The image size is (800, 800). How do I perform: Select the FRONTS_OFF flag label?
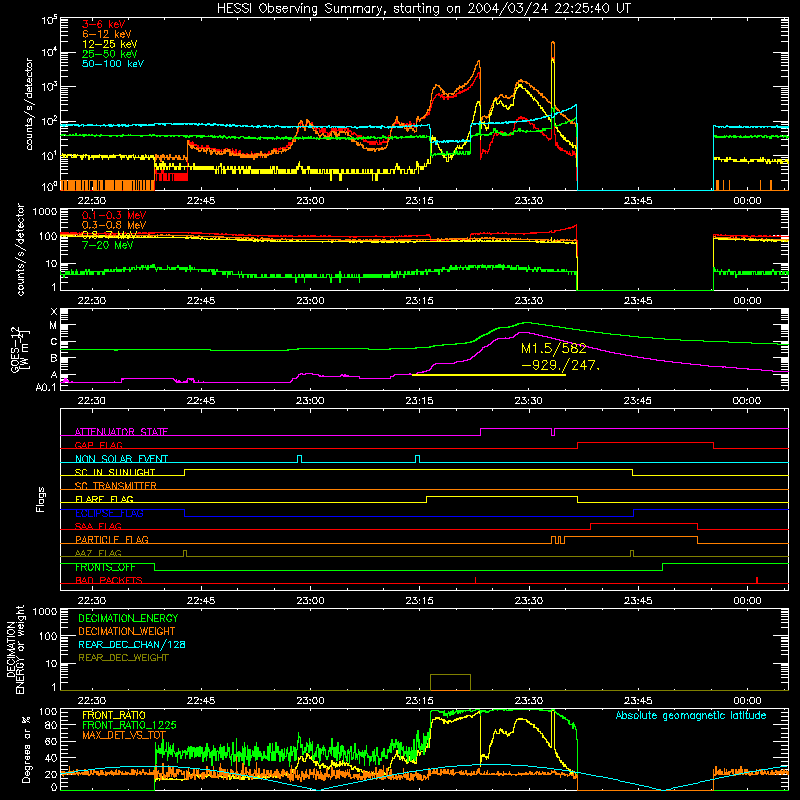[105, 567]
